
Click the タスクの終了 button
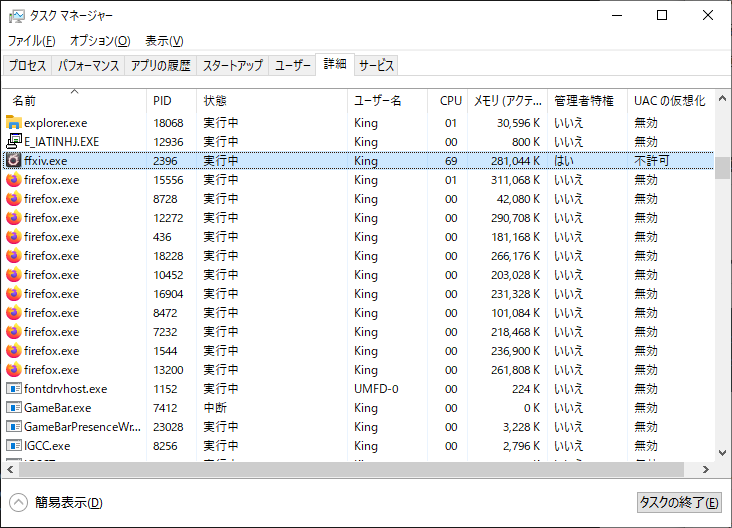coord(678,503)
